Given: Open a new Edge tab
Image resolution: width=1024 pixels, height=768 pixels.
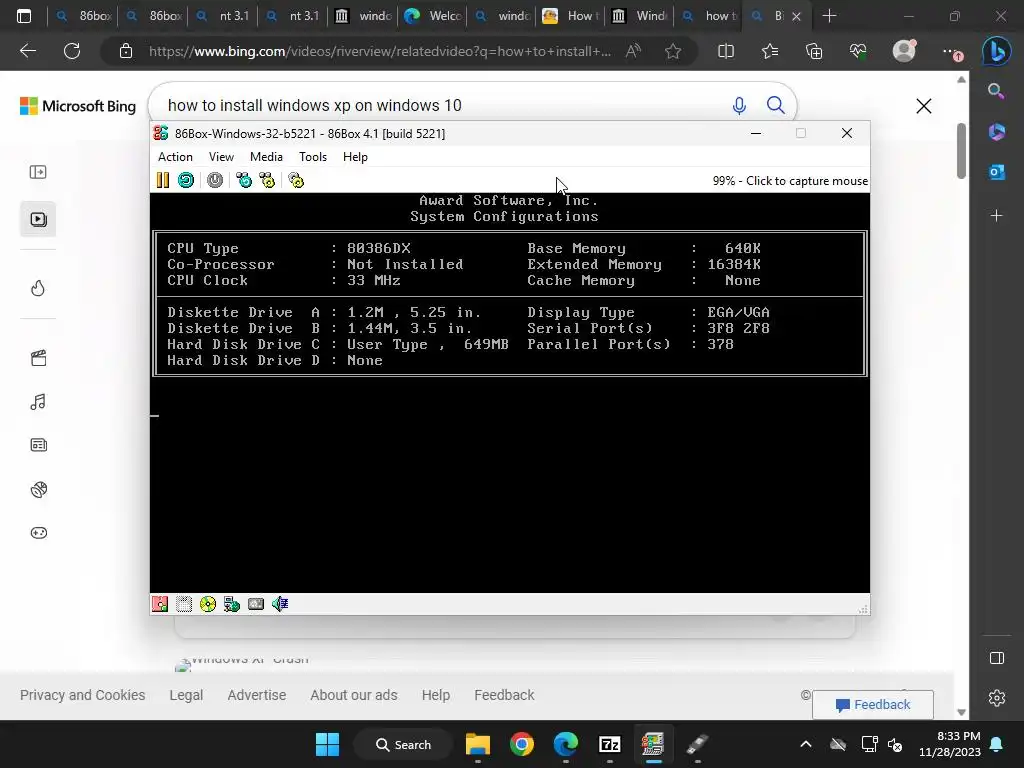Looking at the screenshot, I should pyautogui.click(x=829, y=16).
